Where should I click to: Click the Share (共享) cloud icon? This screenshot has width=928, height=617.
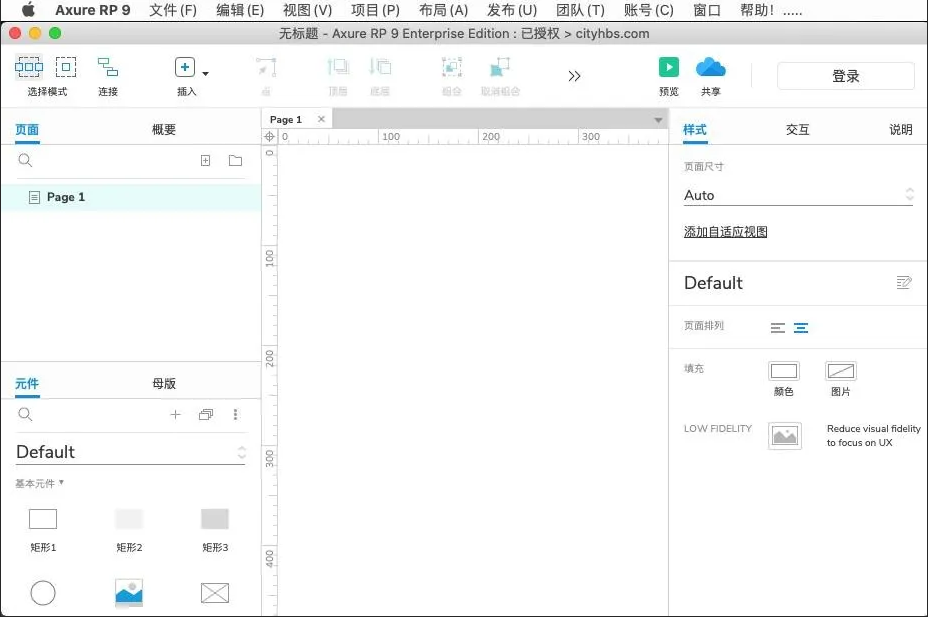point(711,67)
